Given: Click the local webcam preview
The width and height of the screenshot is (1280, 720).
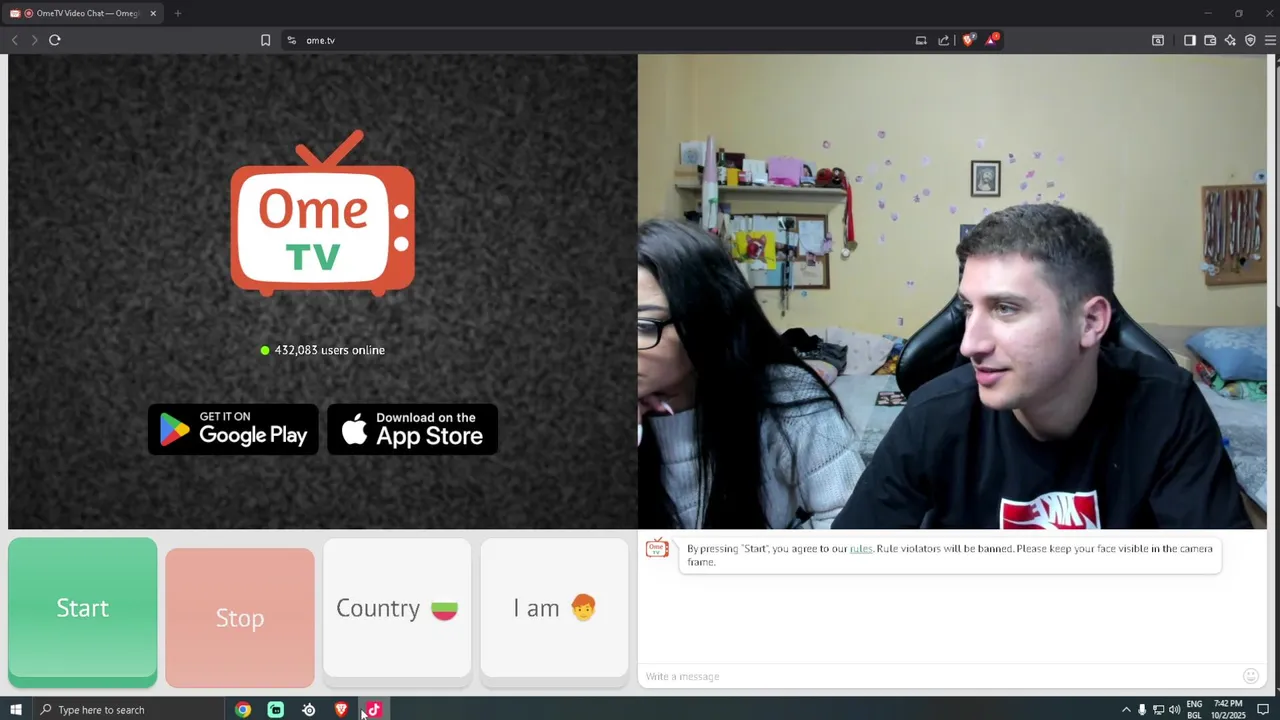Looking at the screenshot, I should tap(952, 291).
